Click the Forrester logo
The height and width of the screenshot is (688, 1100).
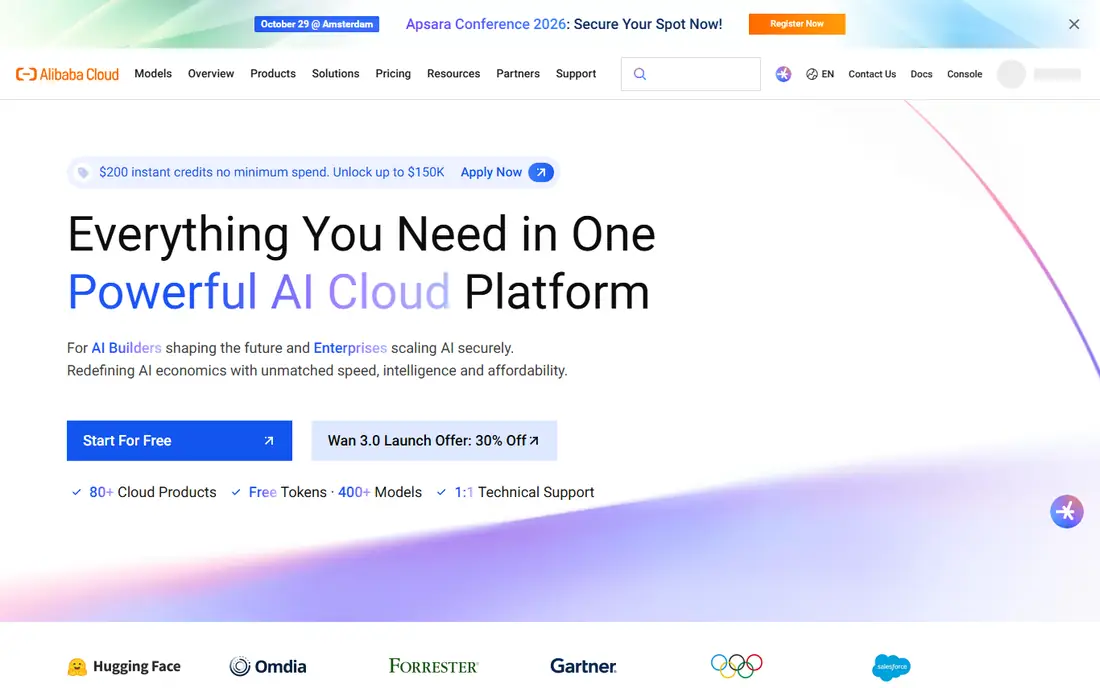(x=434, y=666)
